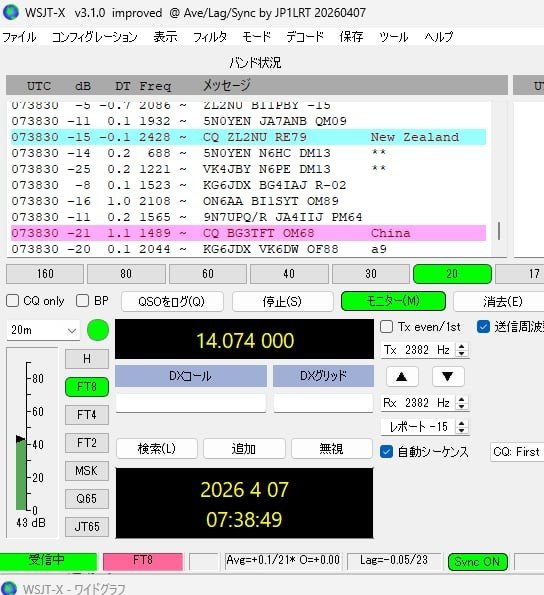Enable Tx even/1st checkbox
The width and height of the screenshot is (544, 595).
(386, 327)
